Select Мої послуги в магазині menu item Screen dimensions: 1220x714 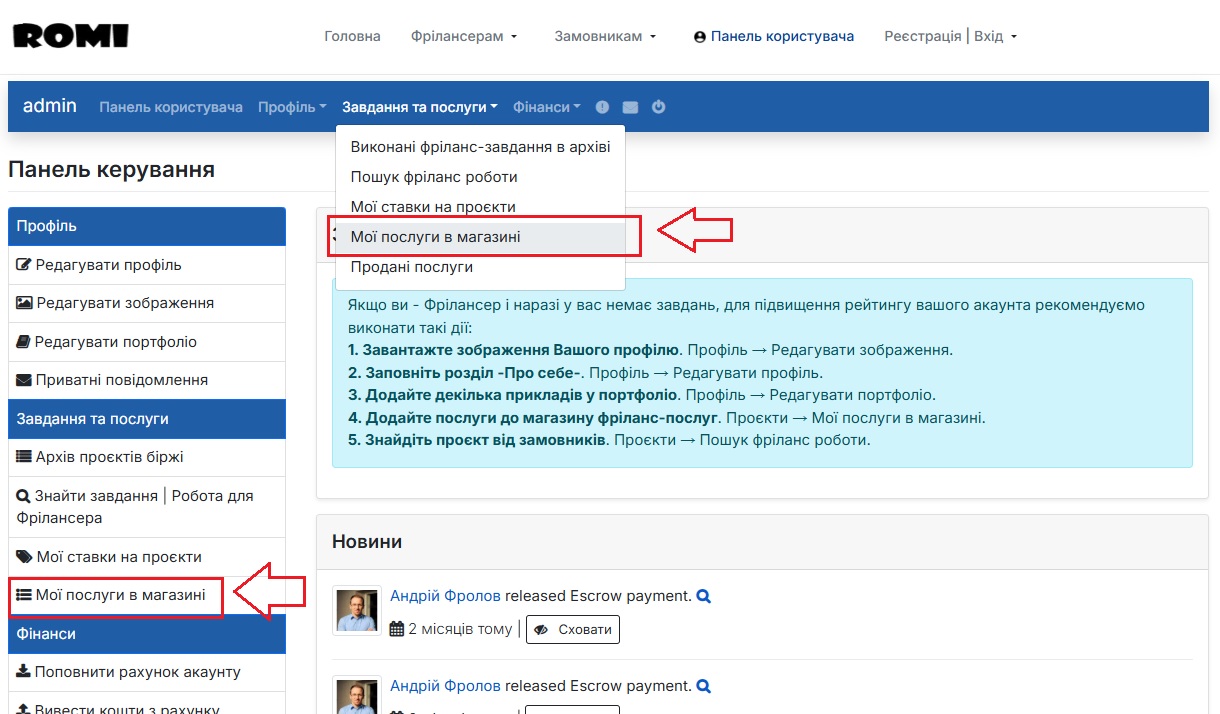pyautogui.click(x=435, y=237)
